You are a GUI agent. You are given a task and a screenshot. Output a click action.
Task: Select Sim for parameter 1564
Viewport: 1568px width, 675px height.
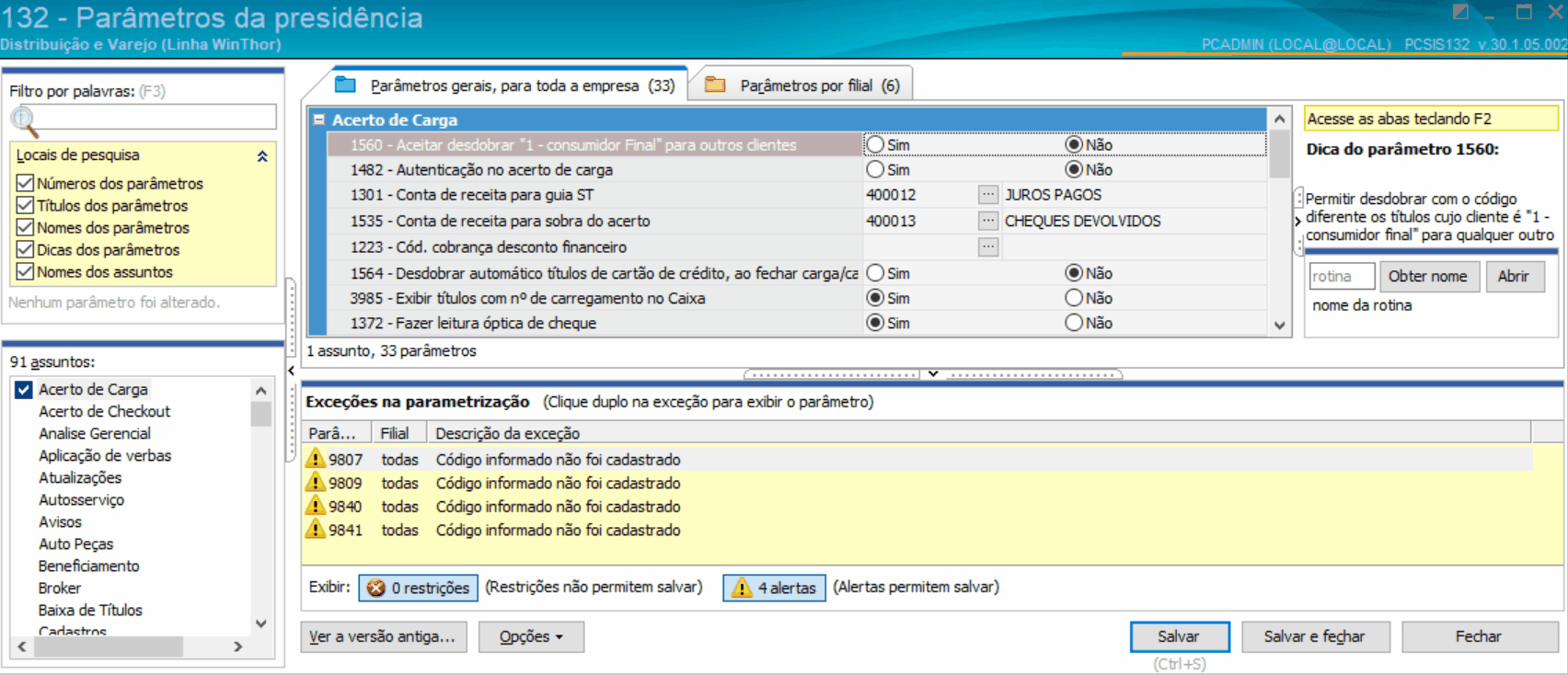[875, 273]
